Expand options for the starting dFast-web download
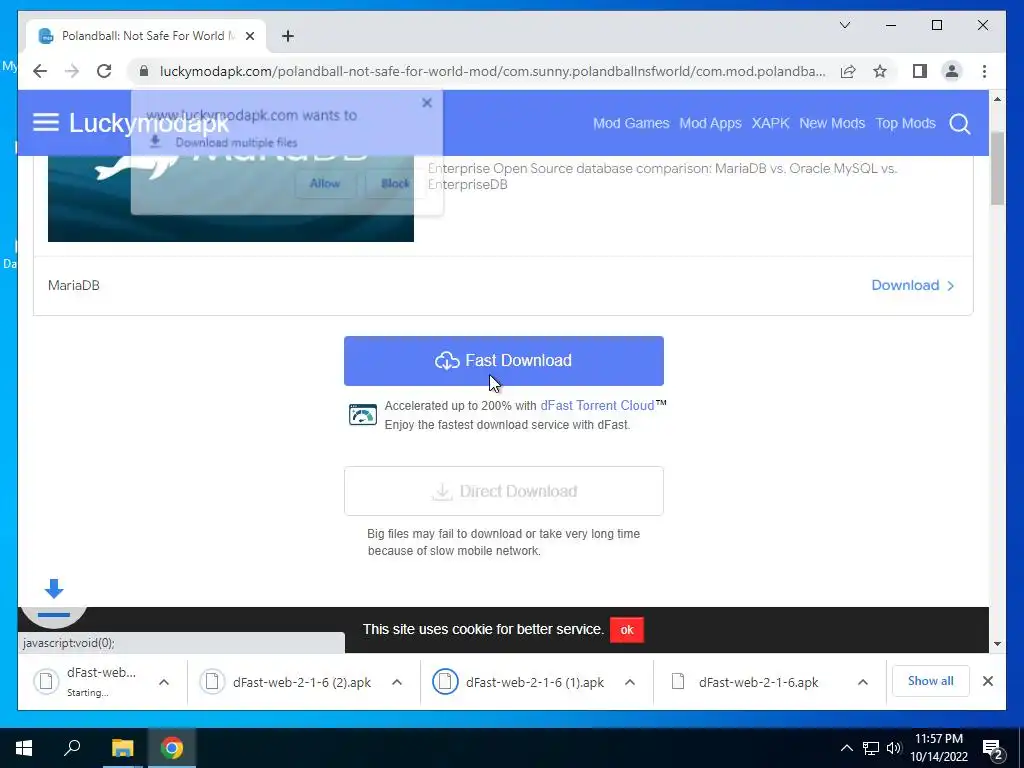1024x768 pixels. pos(164,682)
